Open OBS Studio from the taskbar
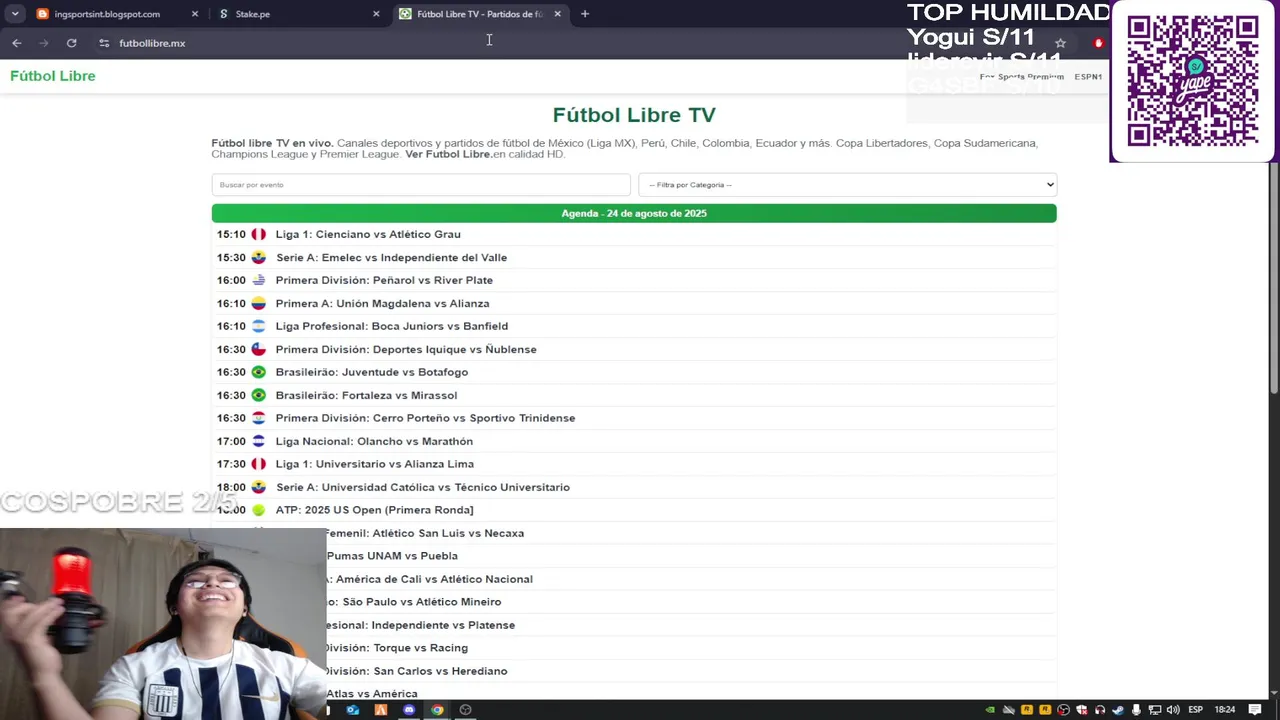This screenshot has width=1280, height=720. coord(465,710)
